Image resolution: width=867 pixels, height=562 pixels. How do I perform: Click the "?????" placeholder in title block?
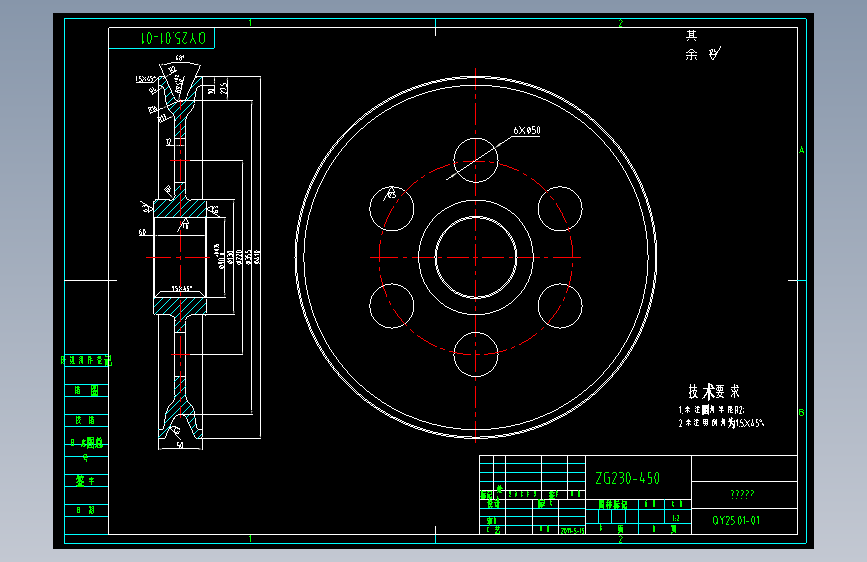click(x=742, y=494)
